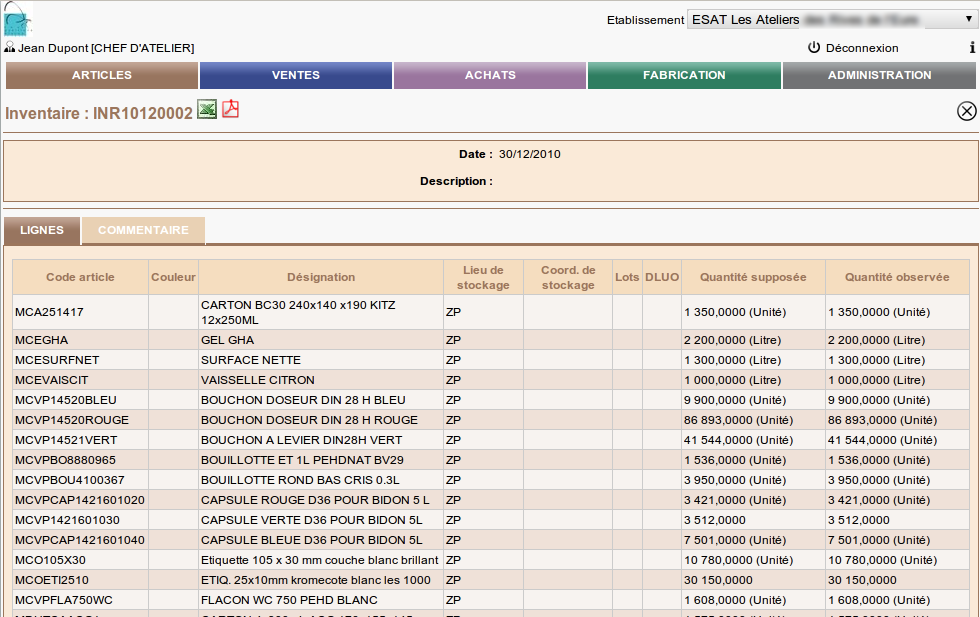Open the Etablissement dropdown
The width and height of the screenshot is (980, 617).
(832, 19)
